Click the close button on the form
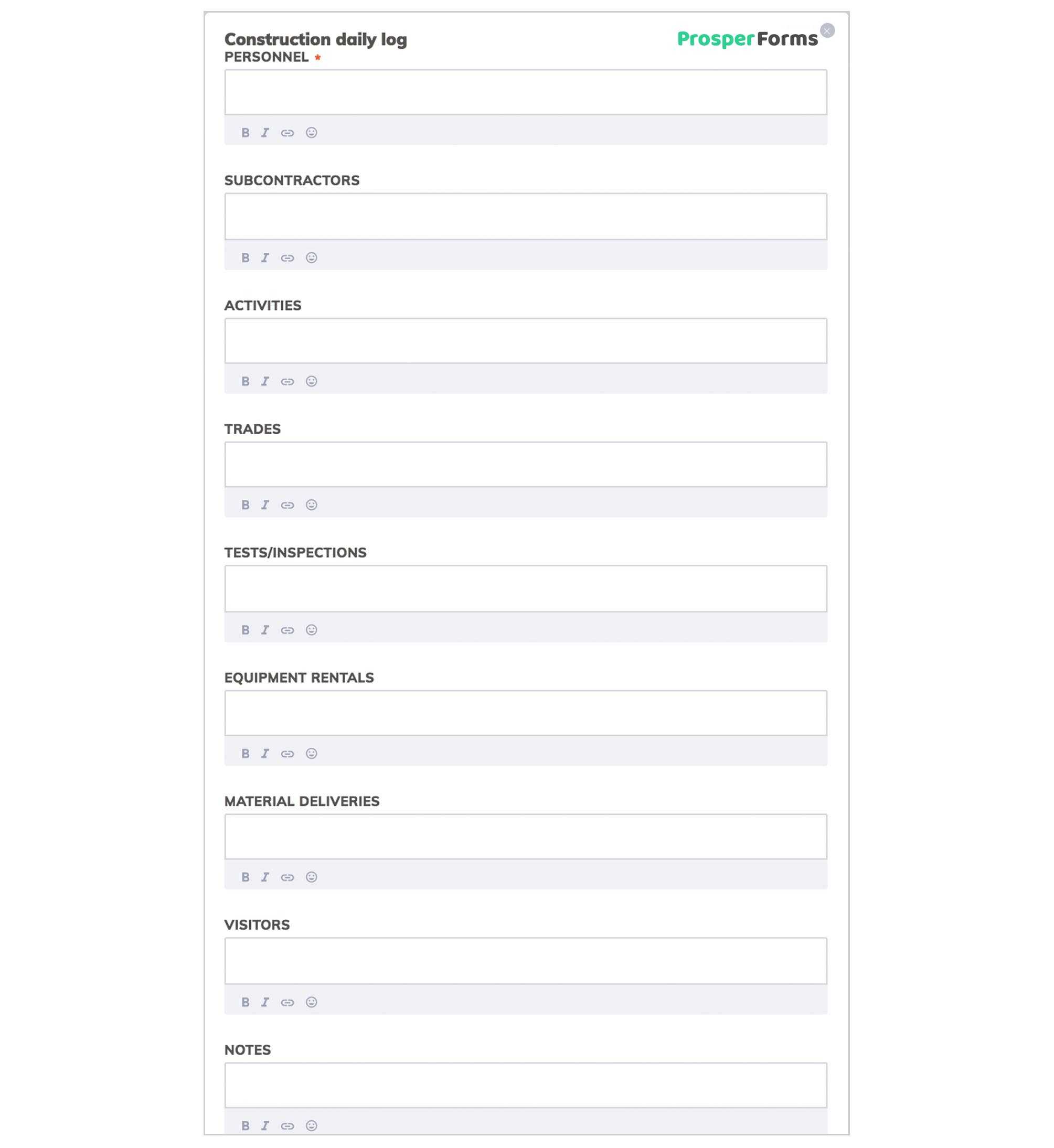This screenshot has height=1148, width=1054. coord(827,30)
